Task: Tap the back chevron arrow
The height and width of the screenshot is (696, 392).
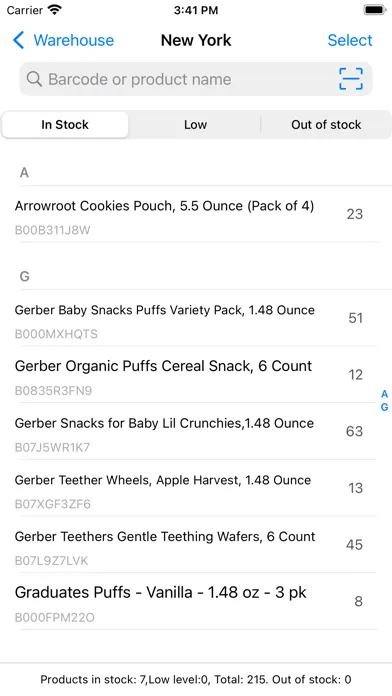Action: point(19,40)
